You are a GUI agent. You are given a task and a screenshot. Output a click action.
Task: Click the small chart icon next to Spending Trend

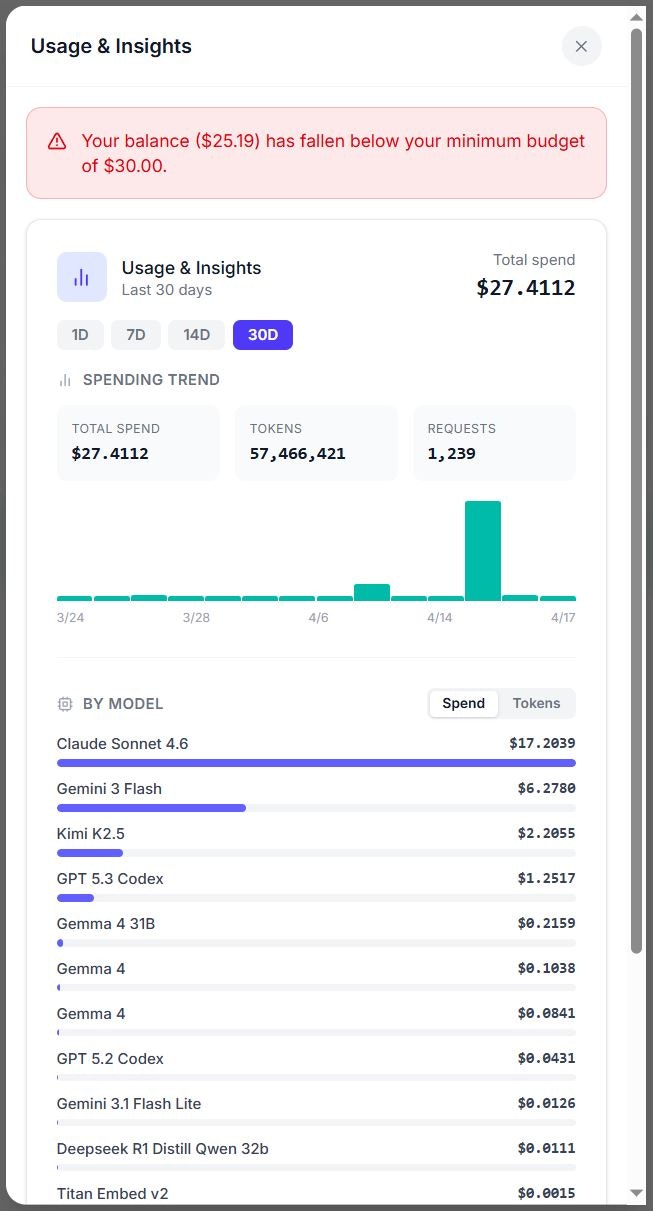65,380
